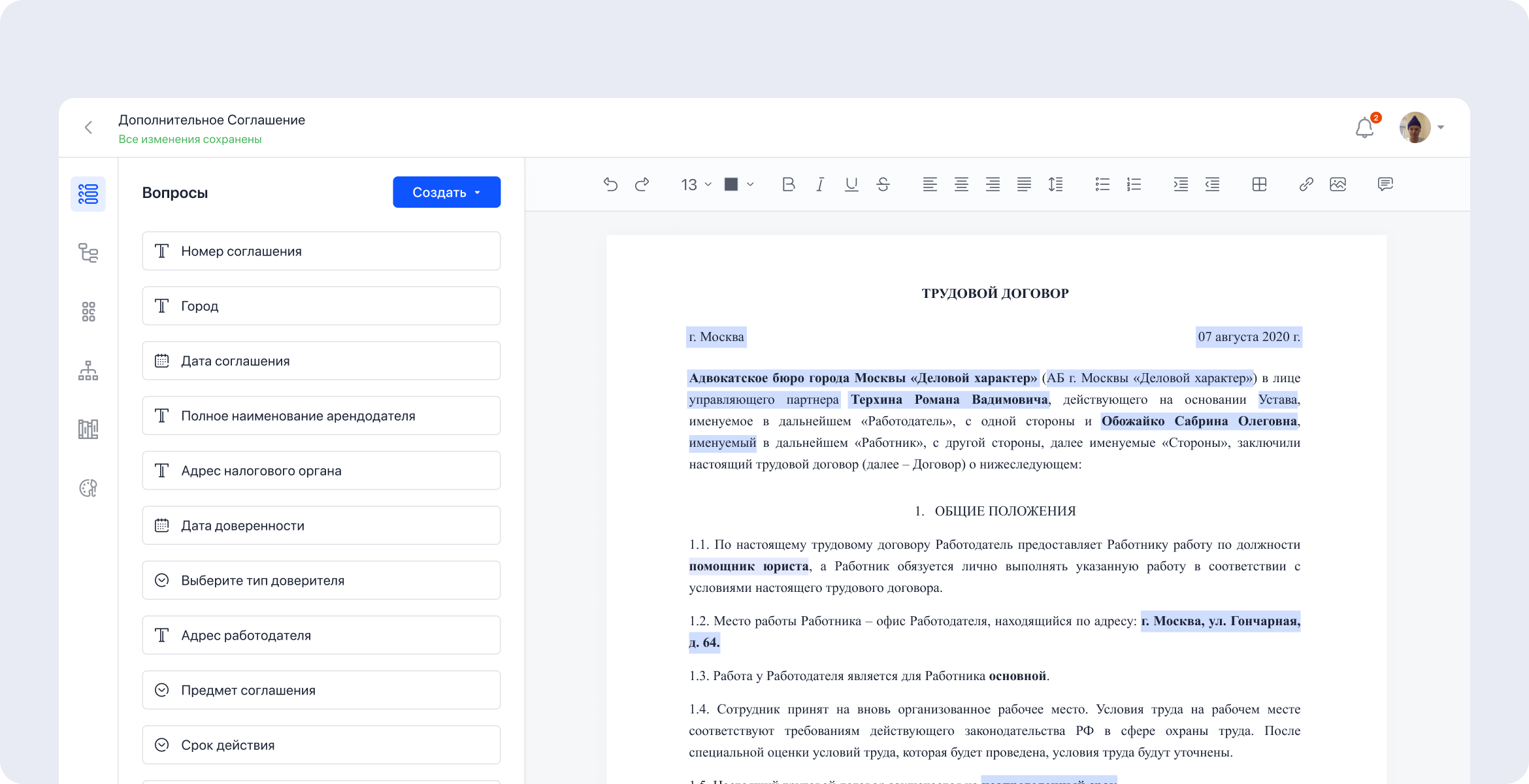Viewport: 1529px width, 784px height.
Task: Open Предмет соглашения question
Action: click(321, 690)
